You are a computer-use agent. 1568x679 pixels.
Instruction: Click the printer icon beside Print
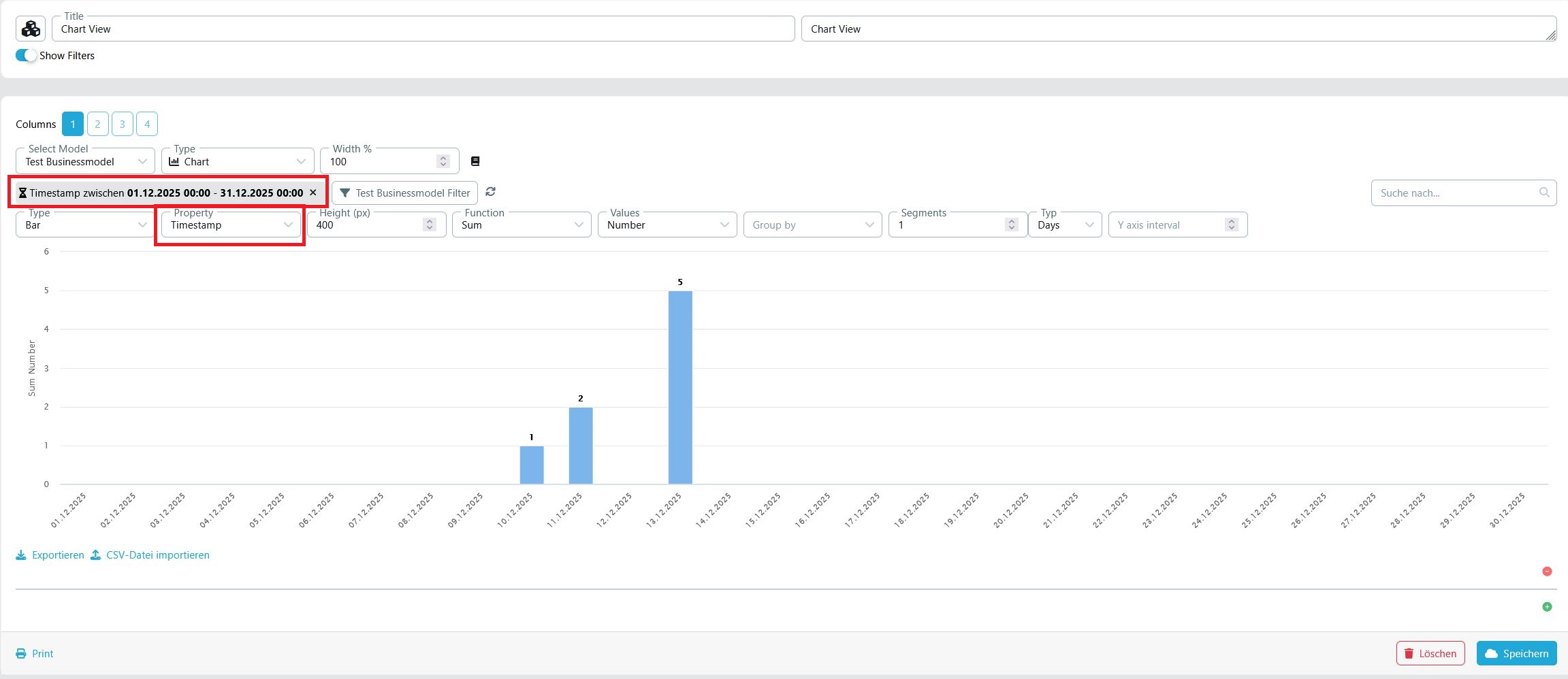coord(21,653)
